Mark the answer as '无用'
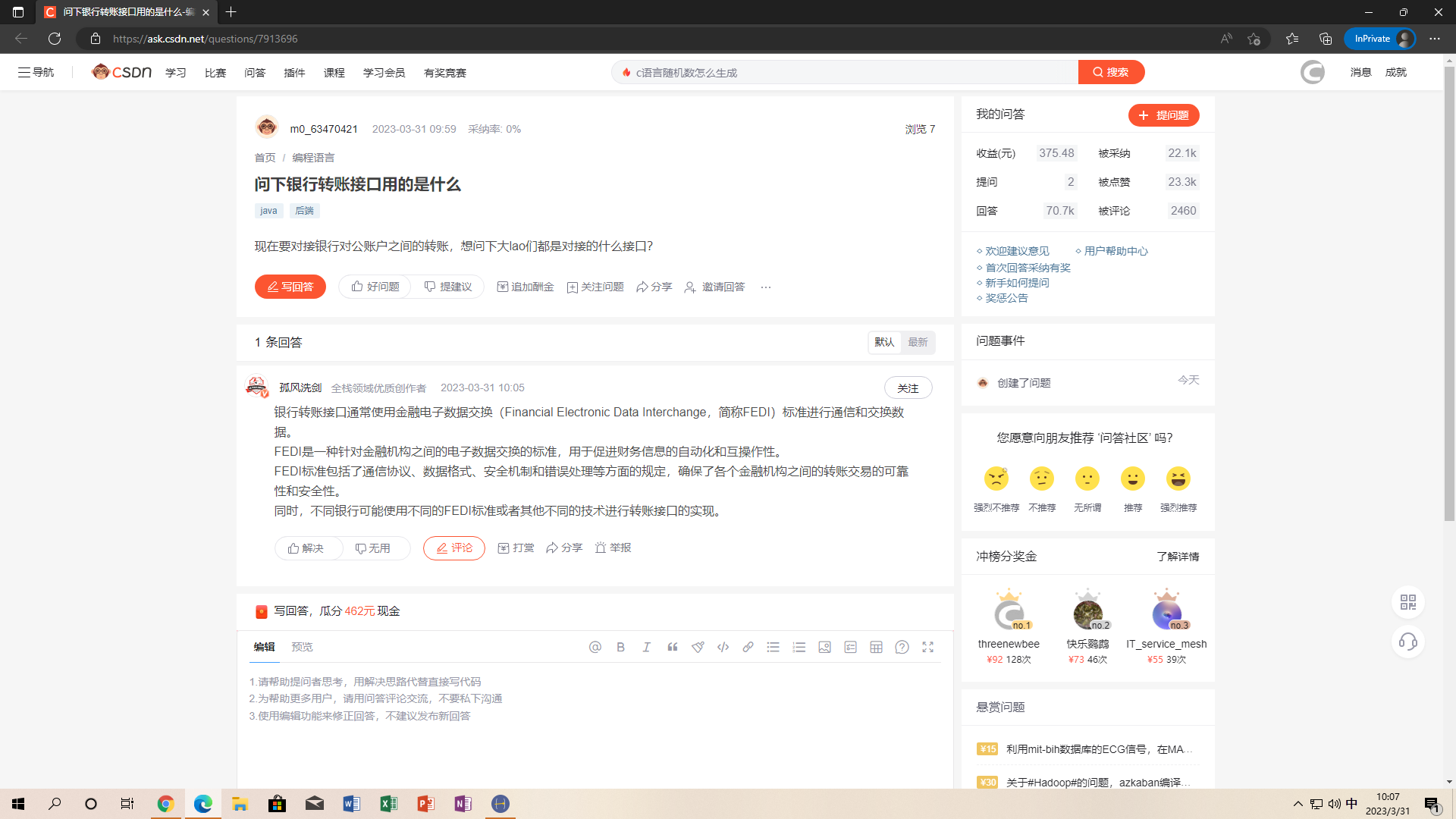Image resolution: width=1456 pixels, height=819 pixels. pyautogui.click(x=373, y=548)
